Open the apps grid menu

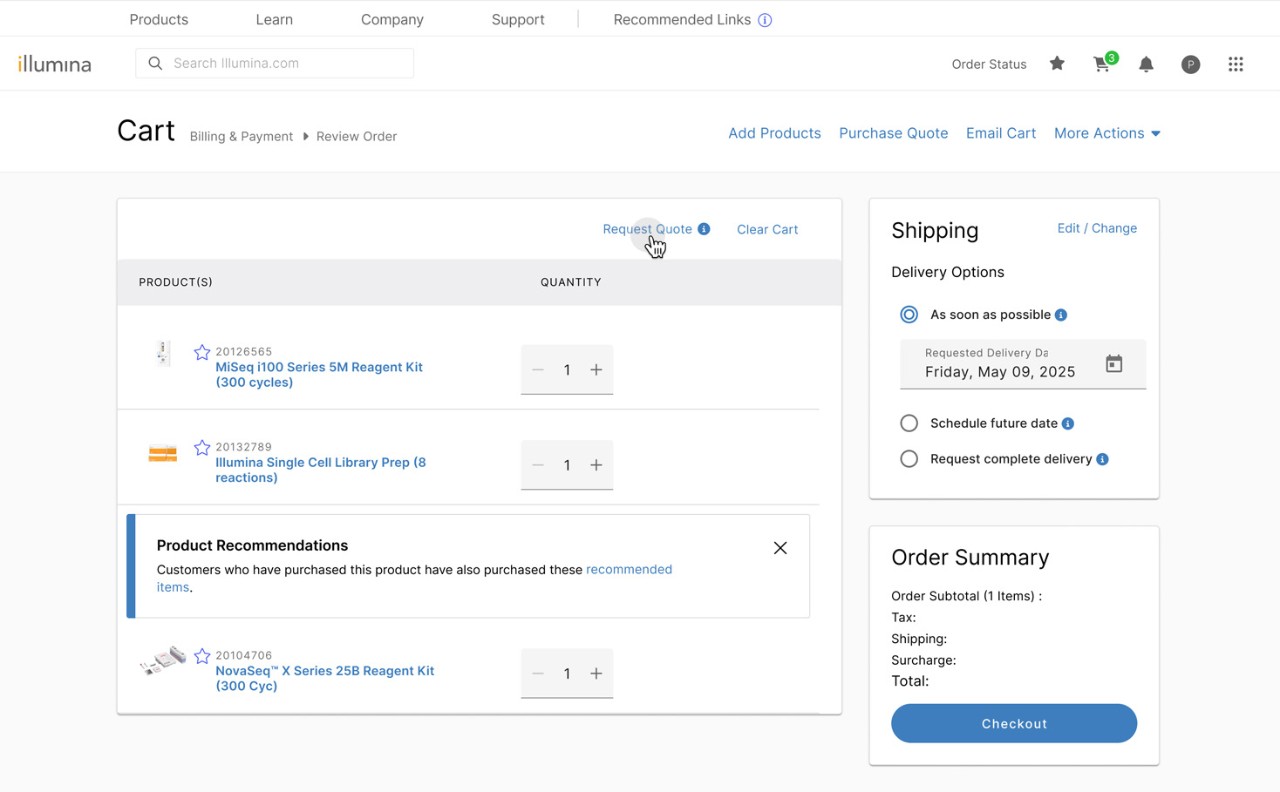click(x=1236, y=64)
